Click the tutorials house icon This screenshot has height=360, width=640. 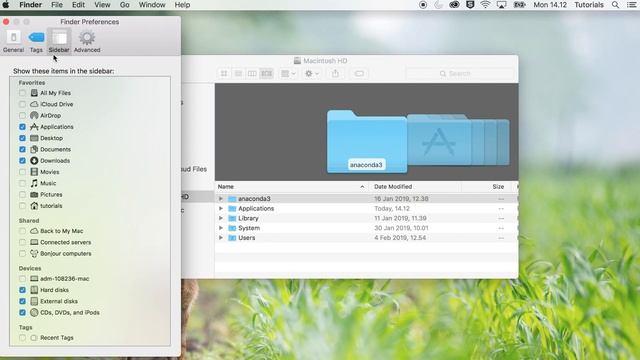coord(34,206)
